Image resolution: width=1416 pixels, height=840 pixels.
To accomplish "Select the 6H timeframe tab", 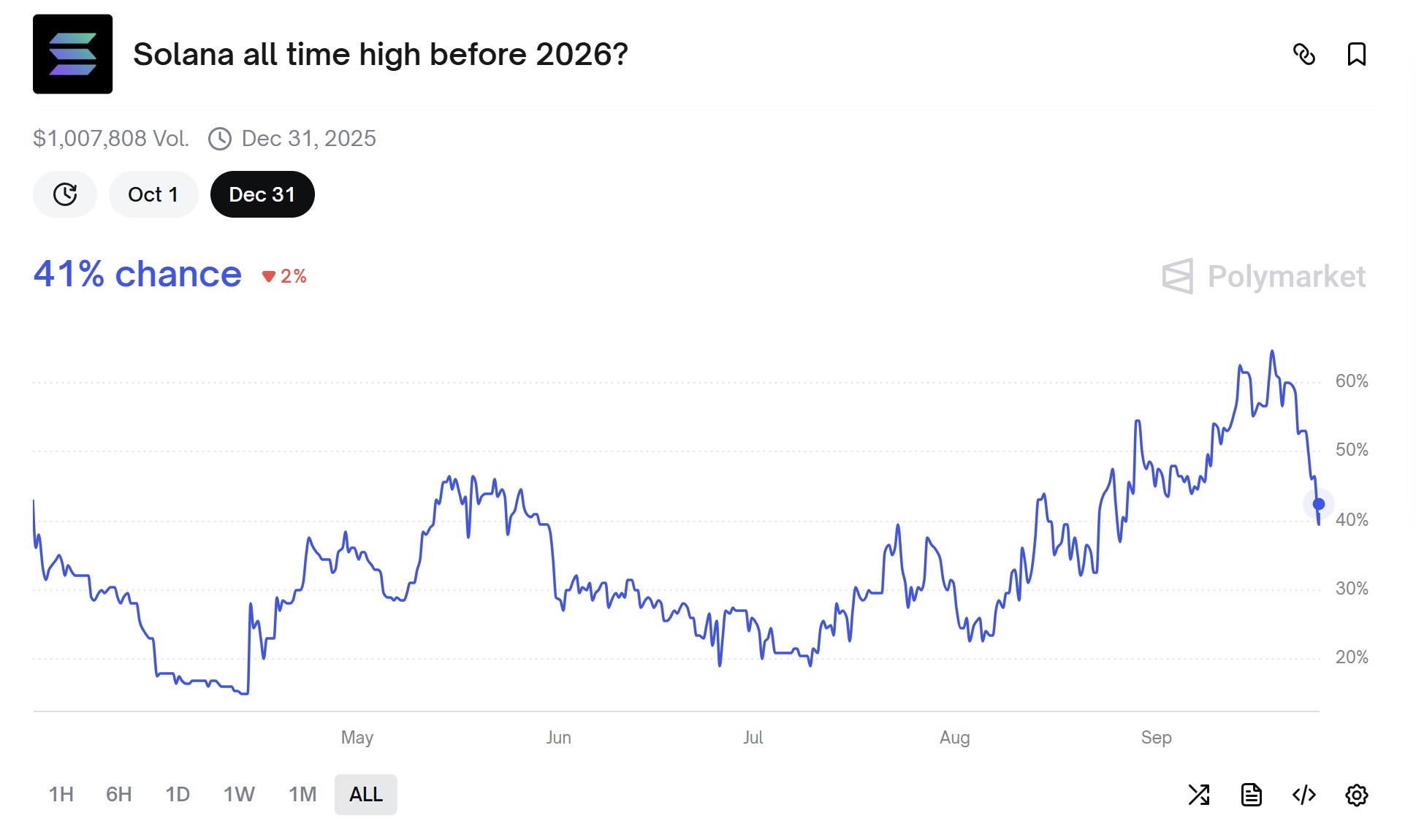I will [119, 795].
